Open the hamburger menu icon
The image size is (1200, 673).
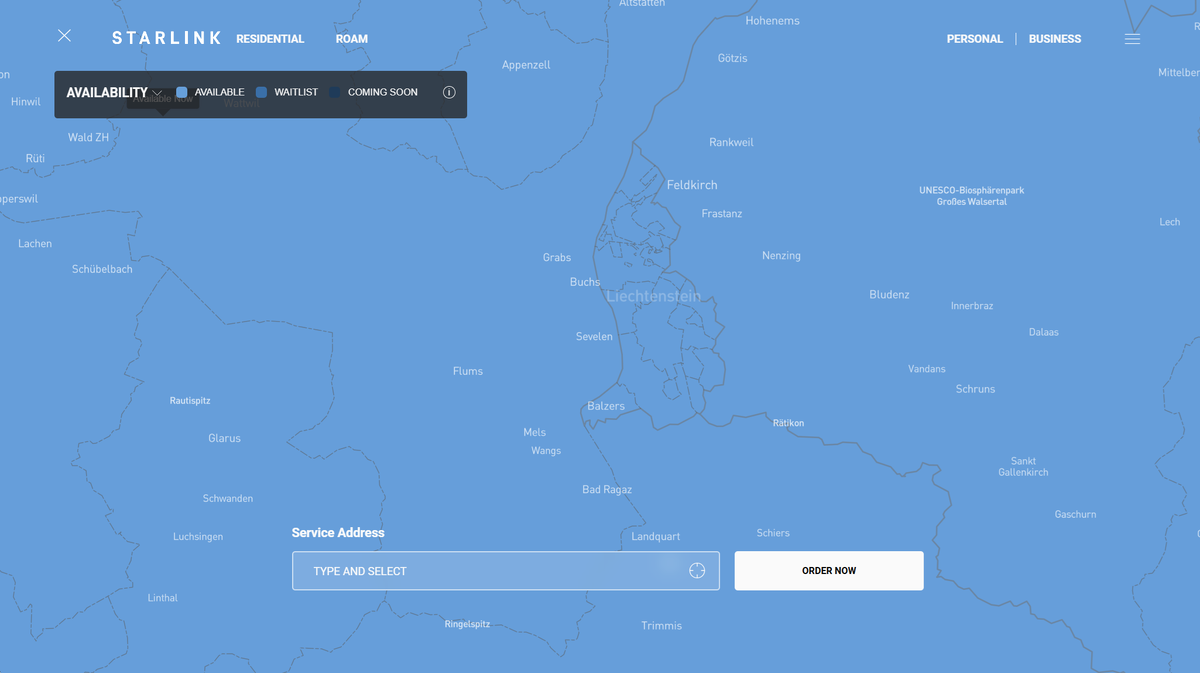pyautogui.click(x=1132, y=39)
